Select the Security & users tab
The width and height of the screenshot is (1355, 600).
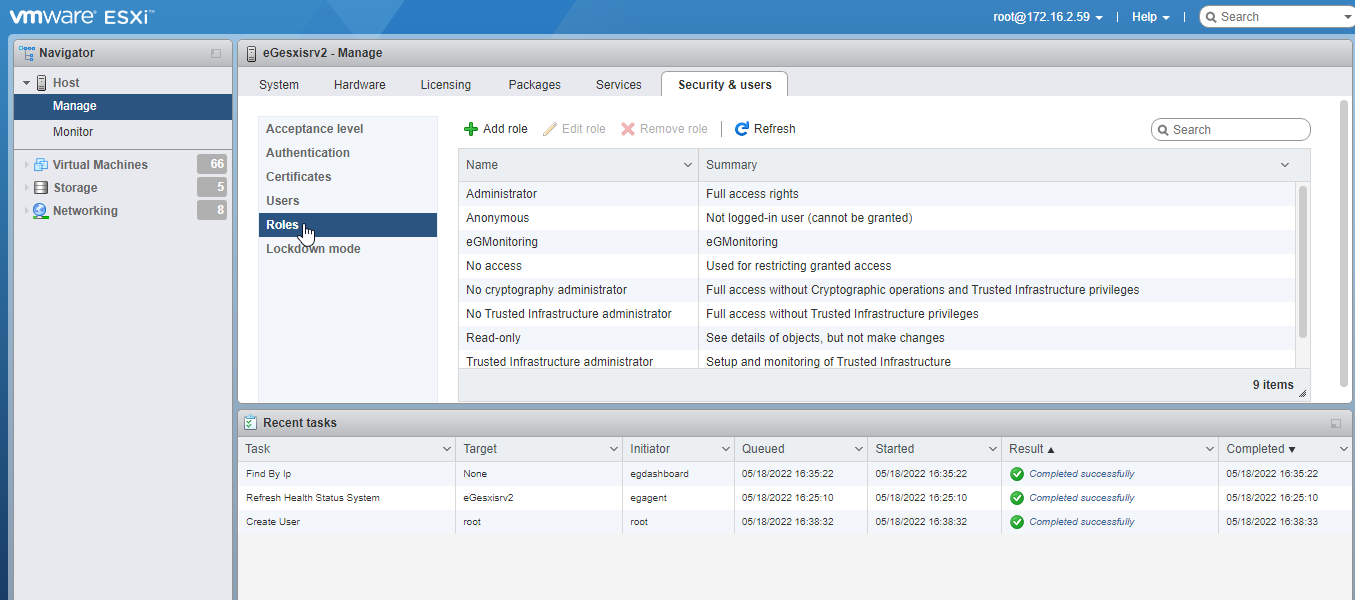click(x=725, y=85)
